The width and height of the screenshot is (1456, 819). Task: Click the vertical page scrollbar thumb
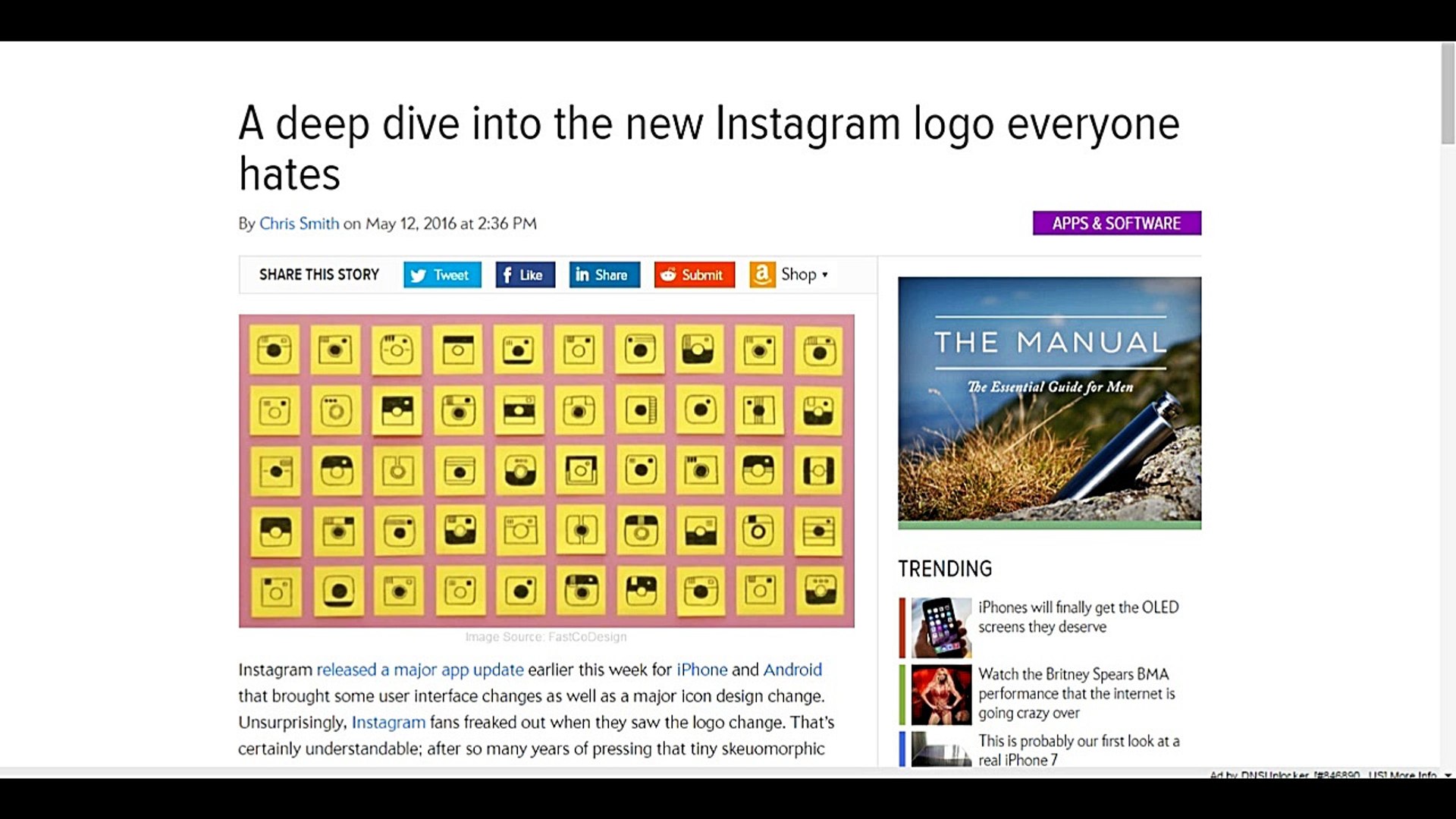tap(1448, 93)
